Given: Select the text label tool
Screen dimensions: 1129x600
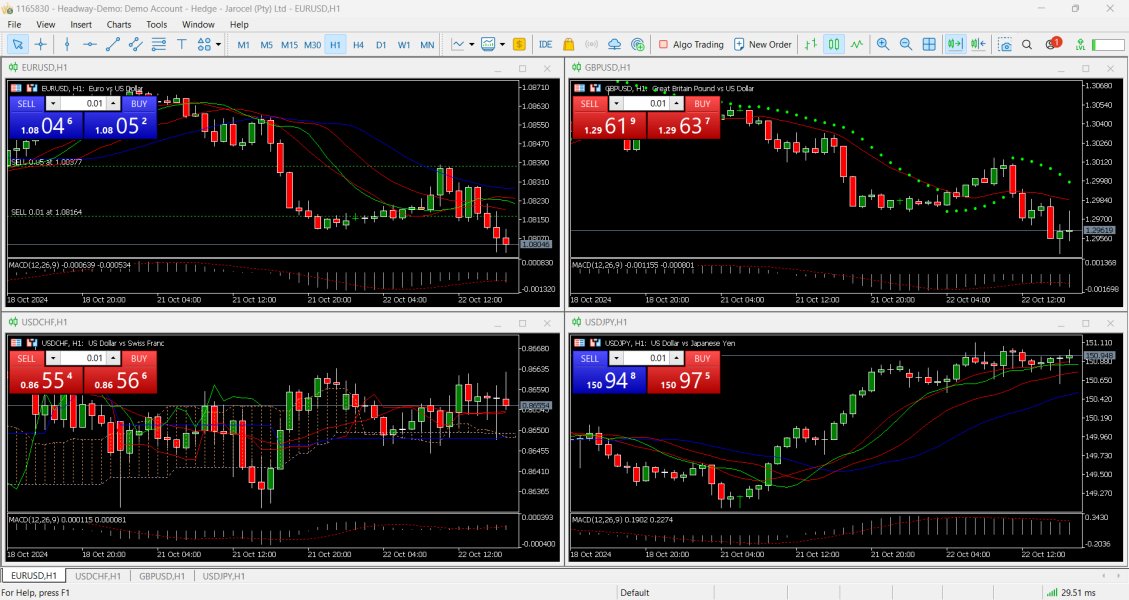Looking at the screenshot, I should 181,45.
